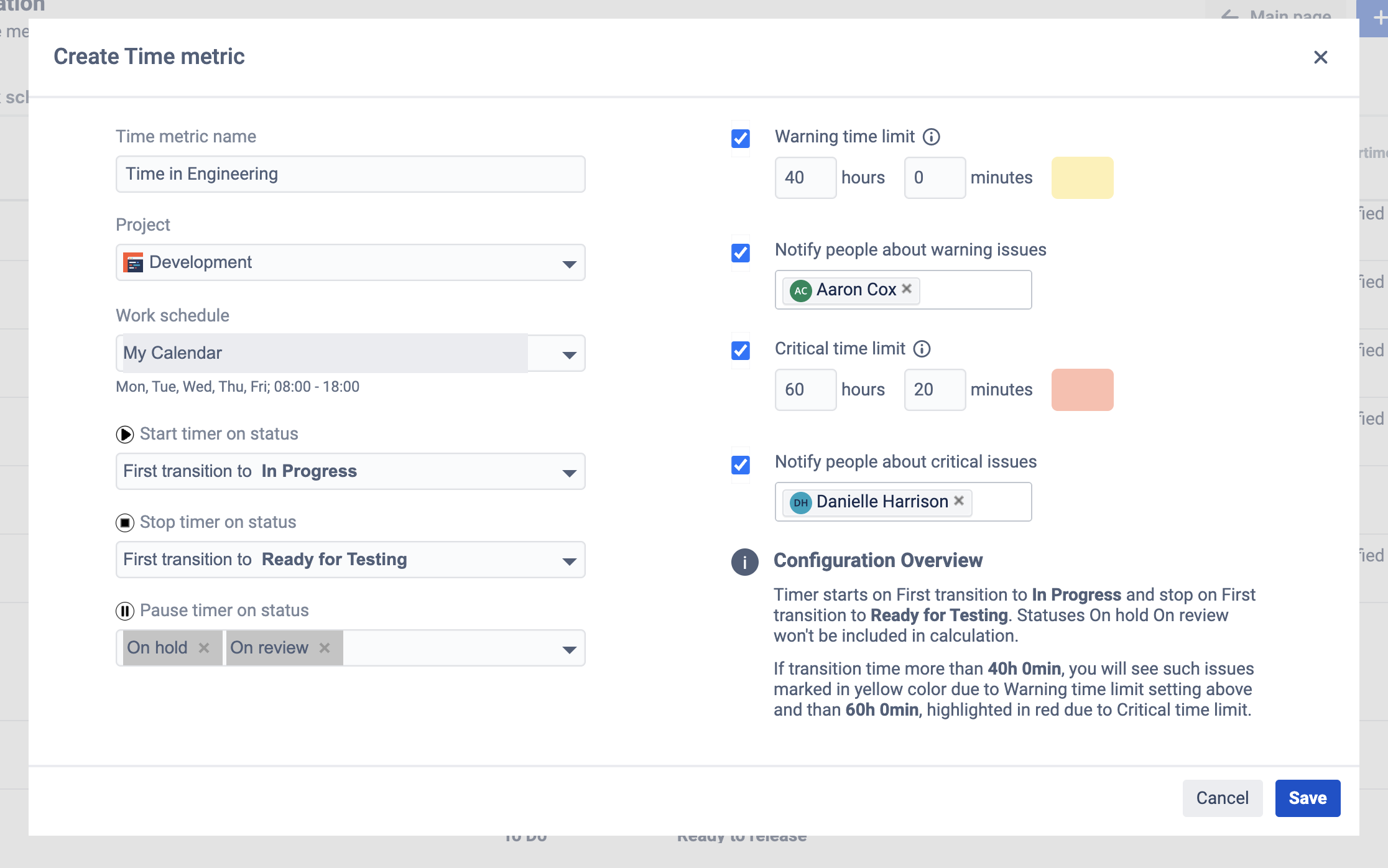Close the Create Time metric dialog
Image resolution: width=1388 pixels, height=868 pixels.
[1320, 57]
